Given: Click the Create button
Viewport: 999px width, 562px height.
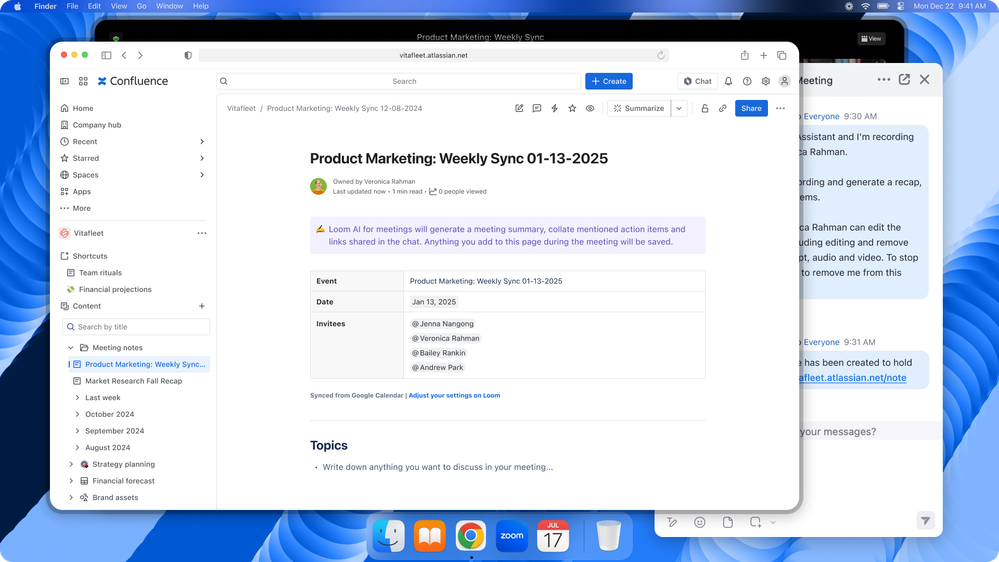Looking at the screenshot, I should (609, 81).
